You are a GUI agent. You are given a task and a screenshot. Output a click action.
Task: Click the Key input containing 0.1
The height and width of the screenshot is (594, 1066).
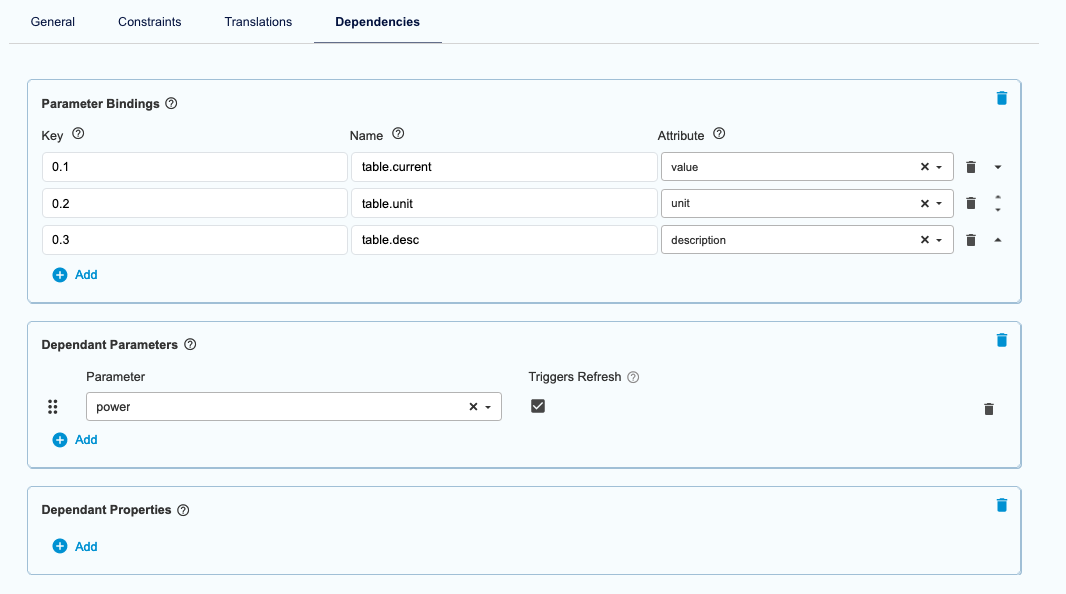coord(192,166)
